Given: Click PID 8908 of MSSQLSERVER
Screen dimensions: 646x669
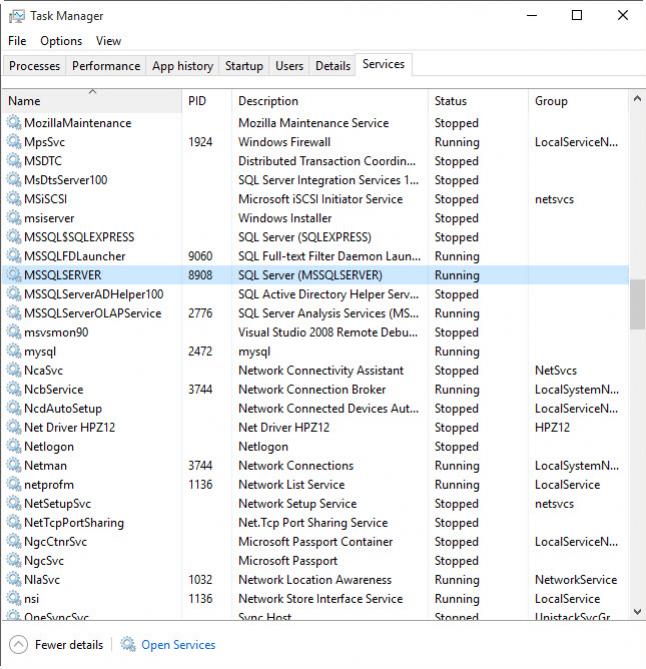Looking at the screenshot, I should click(200, 275).
